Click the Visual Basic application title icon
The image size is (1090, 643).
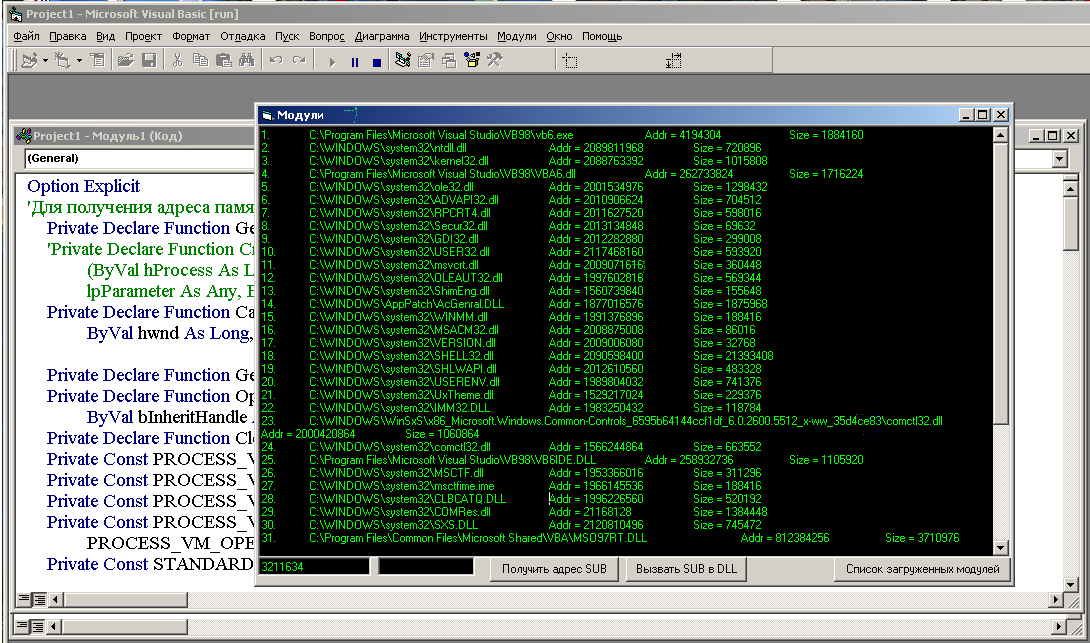[15, 14]
